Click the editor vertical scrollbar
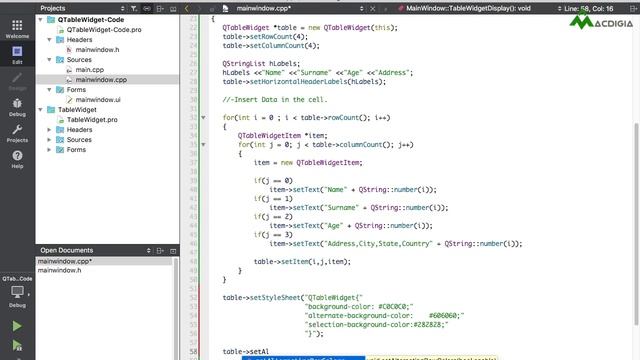The width and height of the screenshot is (640, 360). pyautogui.click(x=636, y=224)
